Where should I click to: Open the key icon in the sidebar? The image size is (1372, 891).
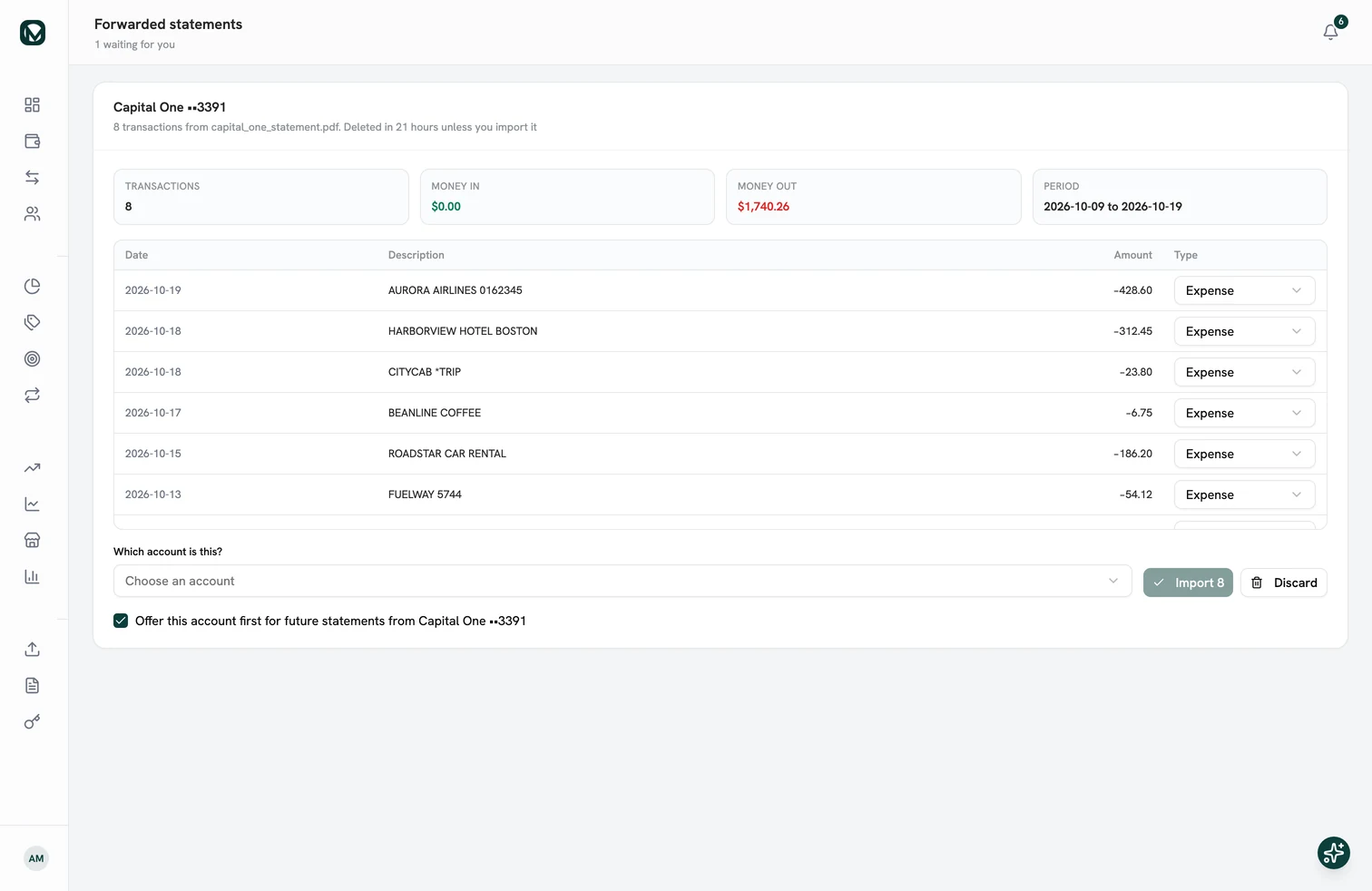tap(33, 722)
